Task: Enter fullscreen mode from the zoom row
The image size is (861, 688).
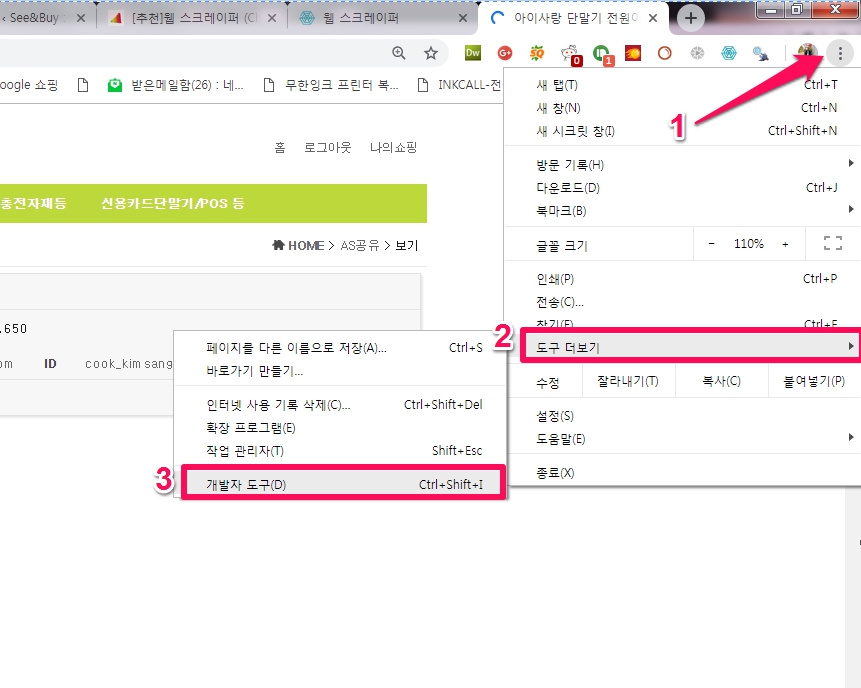Action: pyautogui.click(x=832, y=243)
